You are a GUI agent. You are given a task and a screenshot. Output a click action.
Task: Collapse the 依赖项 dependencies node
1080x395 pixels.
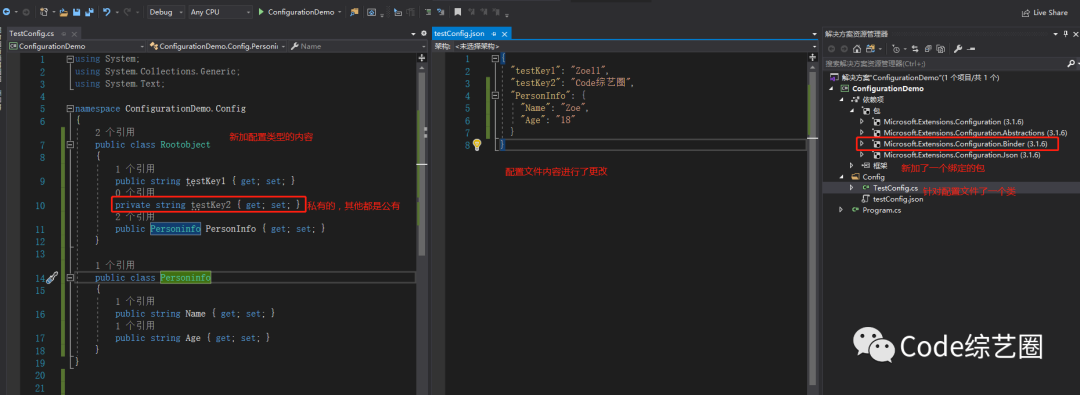pos(842,99)
